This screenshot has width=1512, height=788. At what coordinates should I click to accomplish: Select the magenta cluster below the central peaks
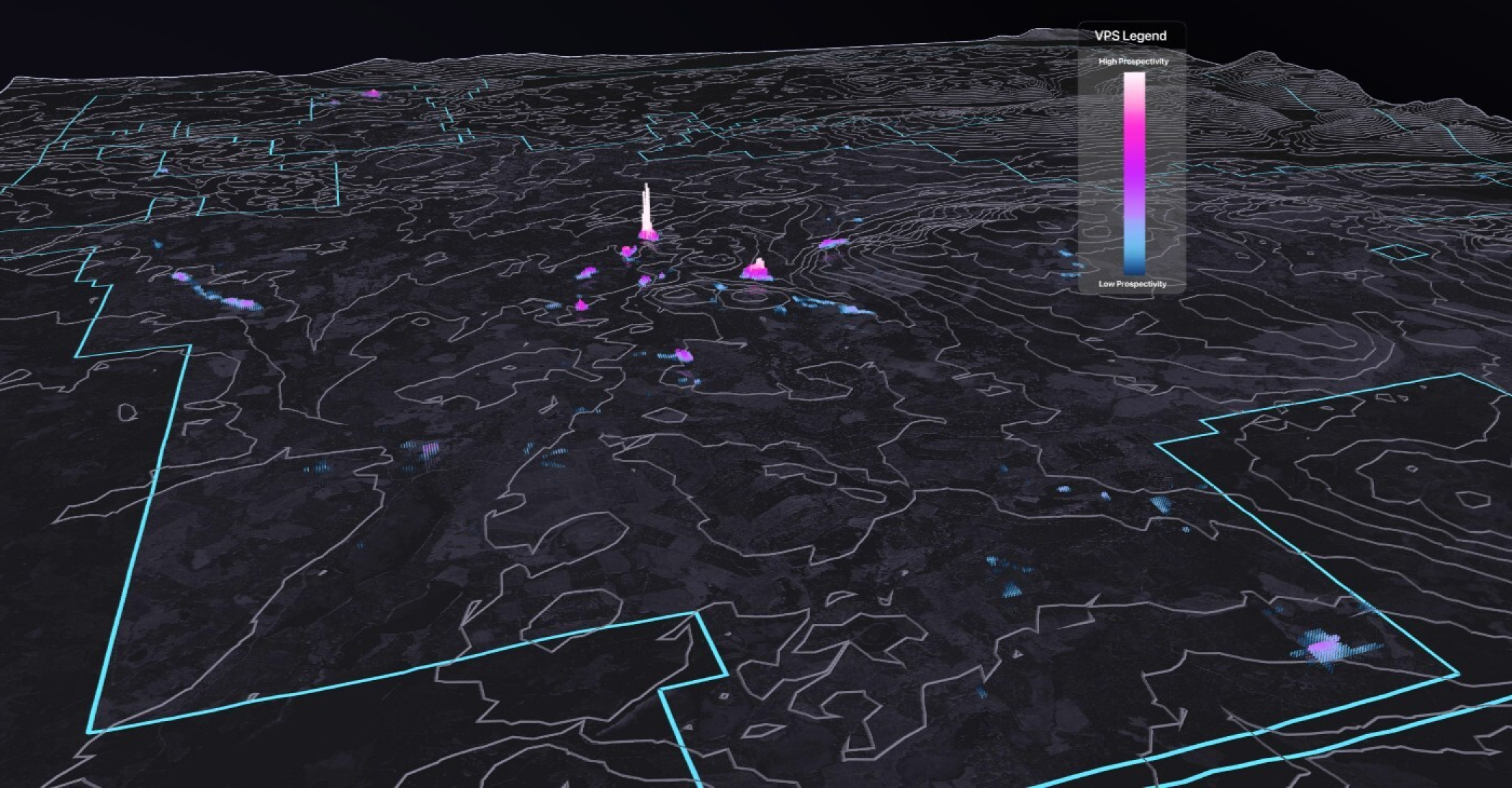pos(683,355)
